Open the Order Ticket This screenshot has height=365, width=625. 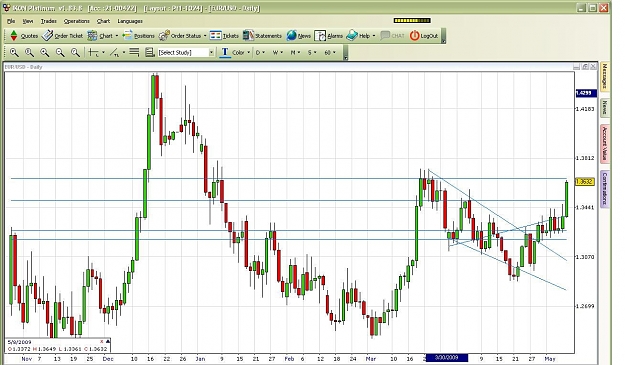pyautogui.click(x=62, y=36)
